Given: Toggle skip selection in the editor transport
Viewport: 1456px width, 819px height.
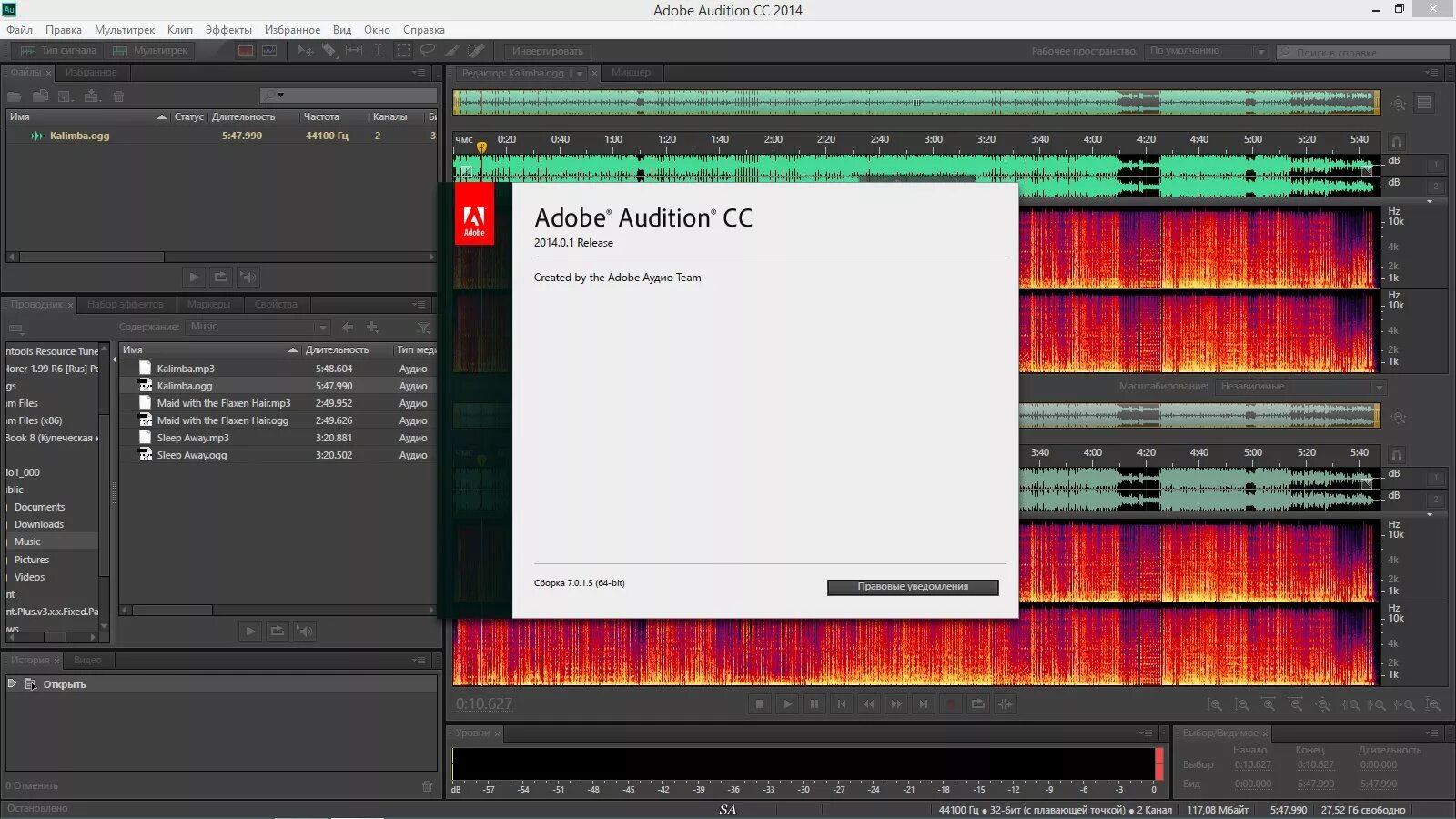Looking at the screenshot, I should [1006, 703].
